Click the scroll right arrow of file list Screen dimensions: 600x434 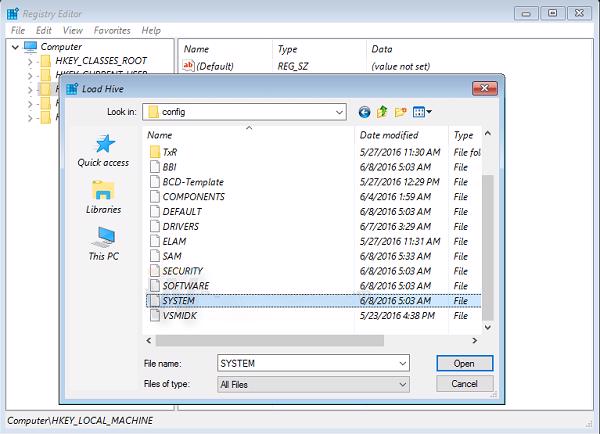[x=474, y=340]
